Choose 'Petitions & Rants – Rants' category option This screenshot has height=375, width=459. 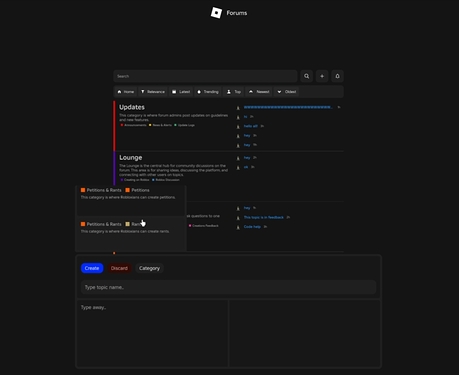[x=131, y=234]
